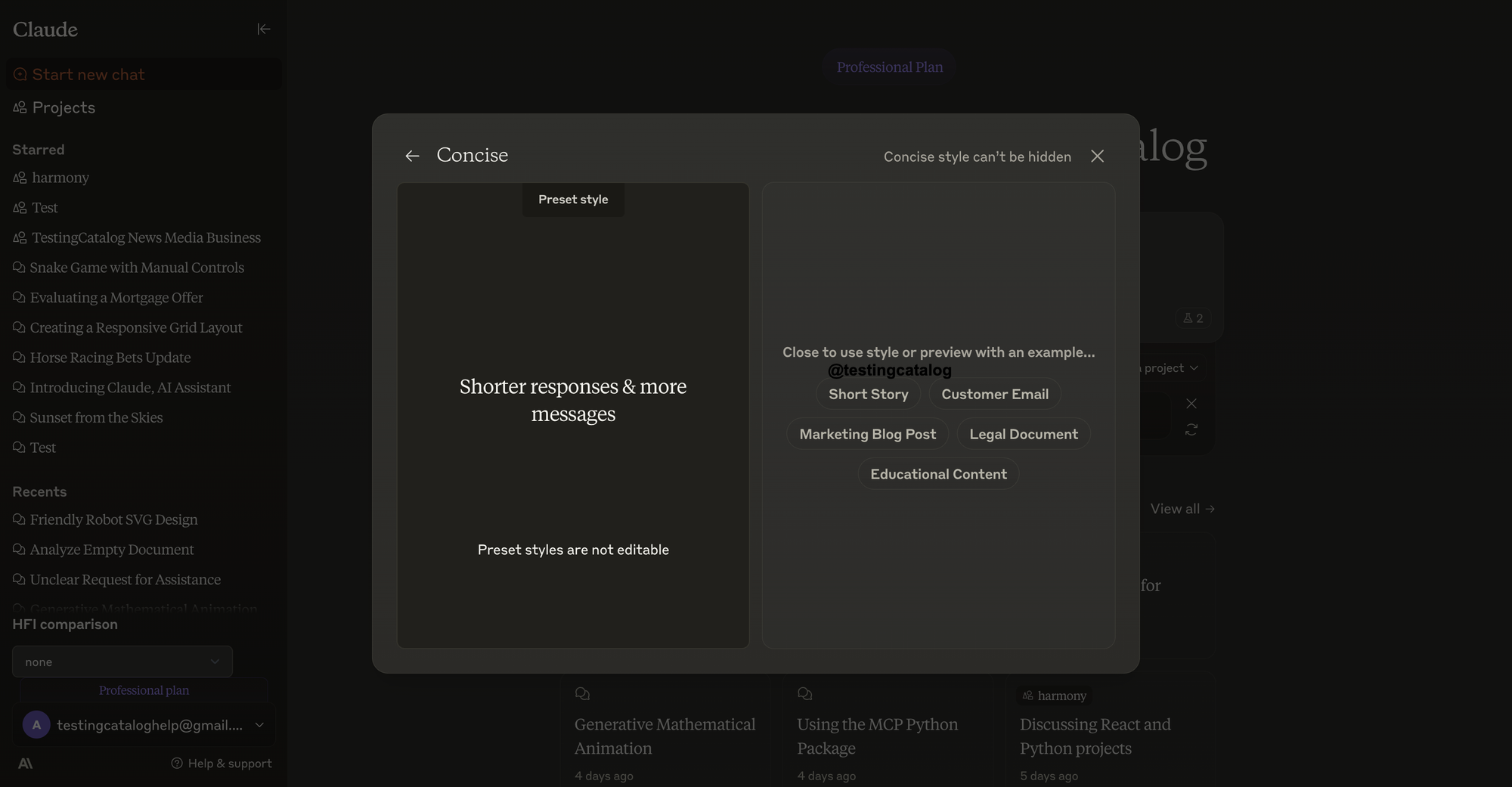Open the Snake Game with Manual Controls chat

pos(129,268)
